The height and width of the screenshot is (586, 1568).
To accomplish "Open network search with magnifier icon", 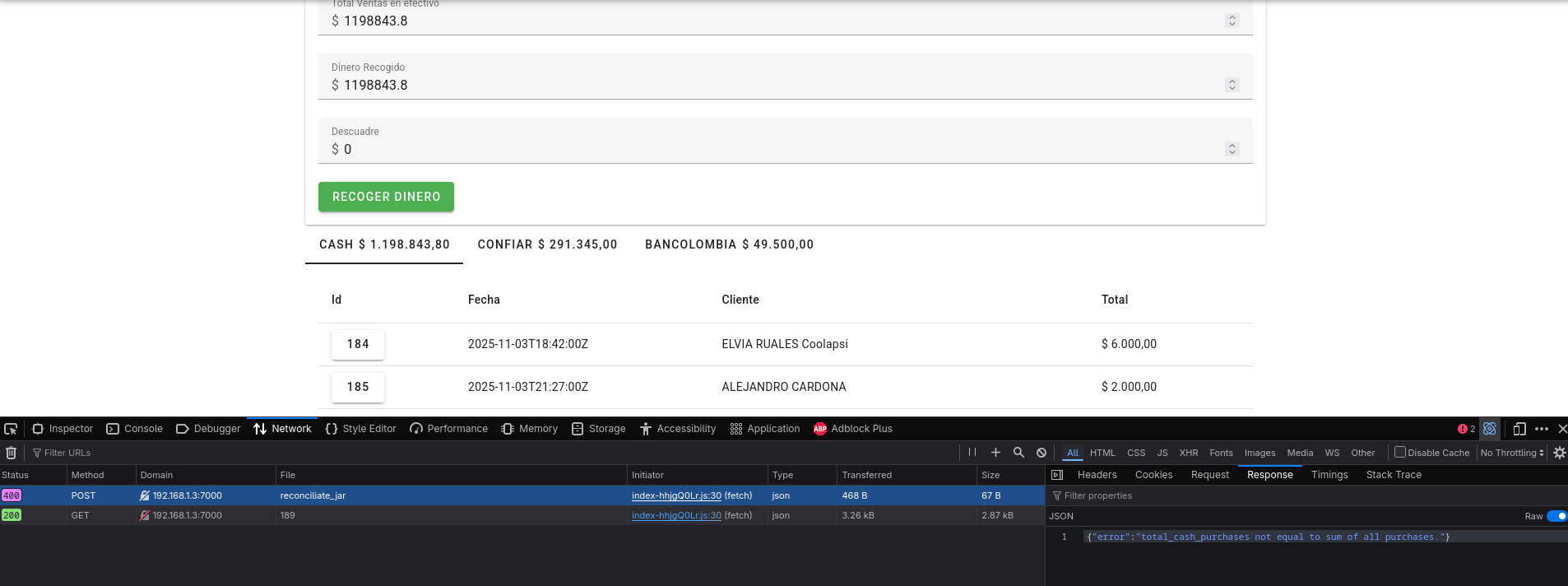I will coord(1018,453).
